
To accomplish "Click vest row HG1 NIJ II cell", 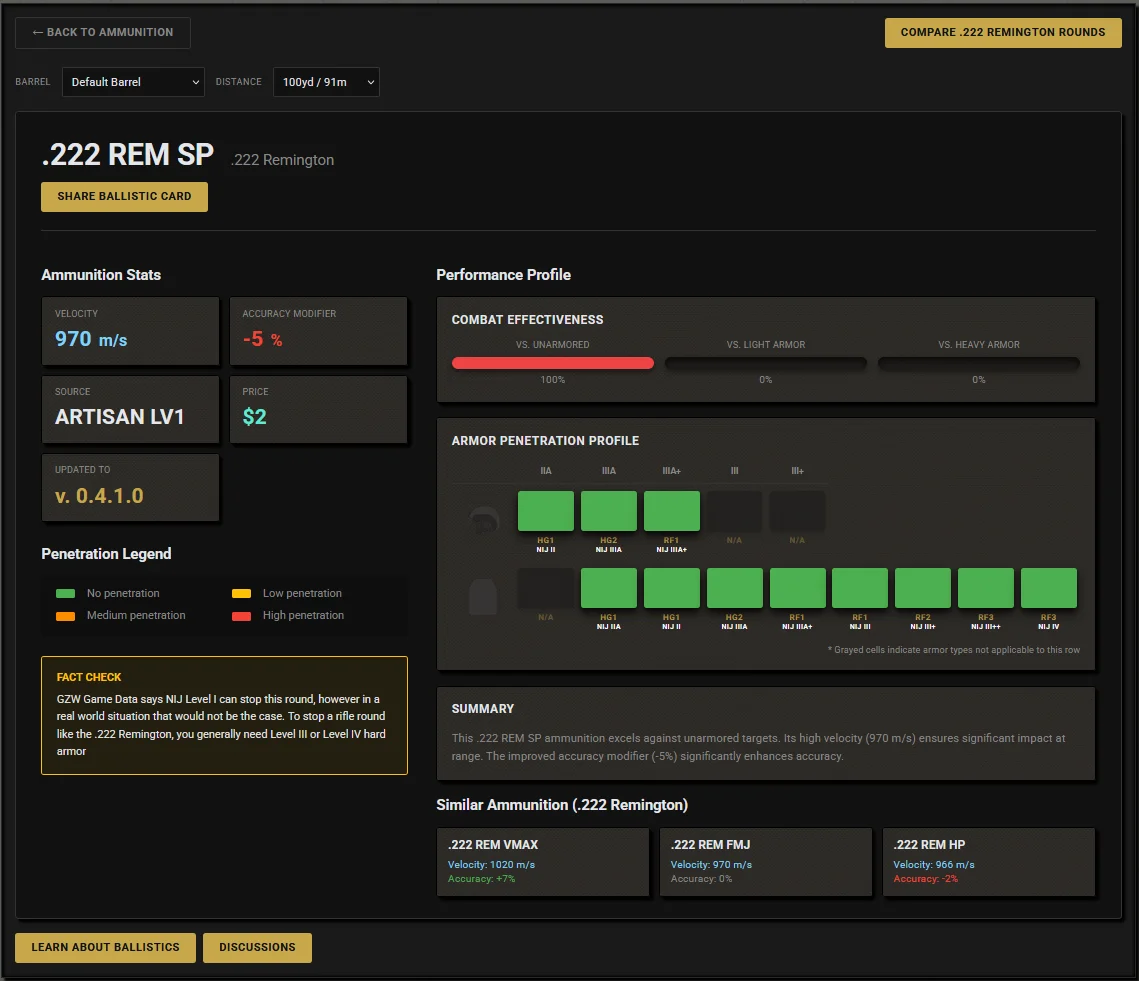I will 672,588.
